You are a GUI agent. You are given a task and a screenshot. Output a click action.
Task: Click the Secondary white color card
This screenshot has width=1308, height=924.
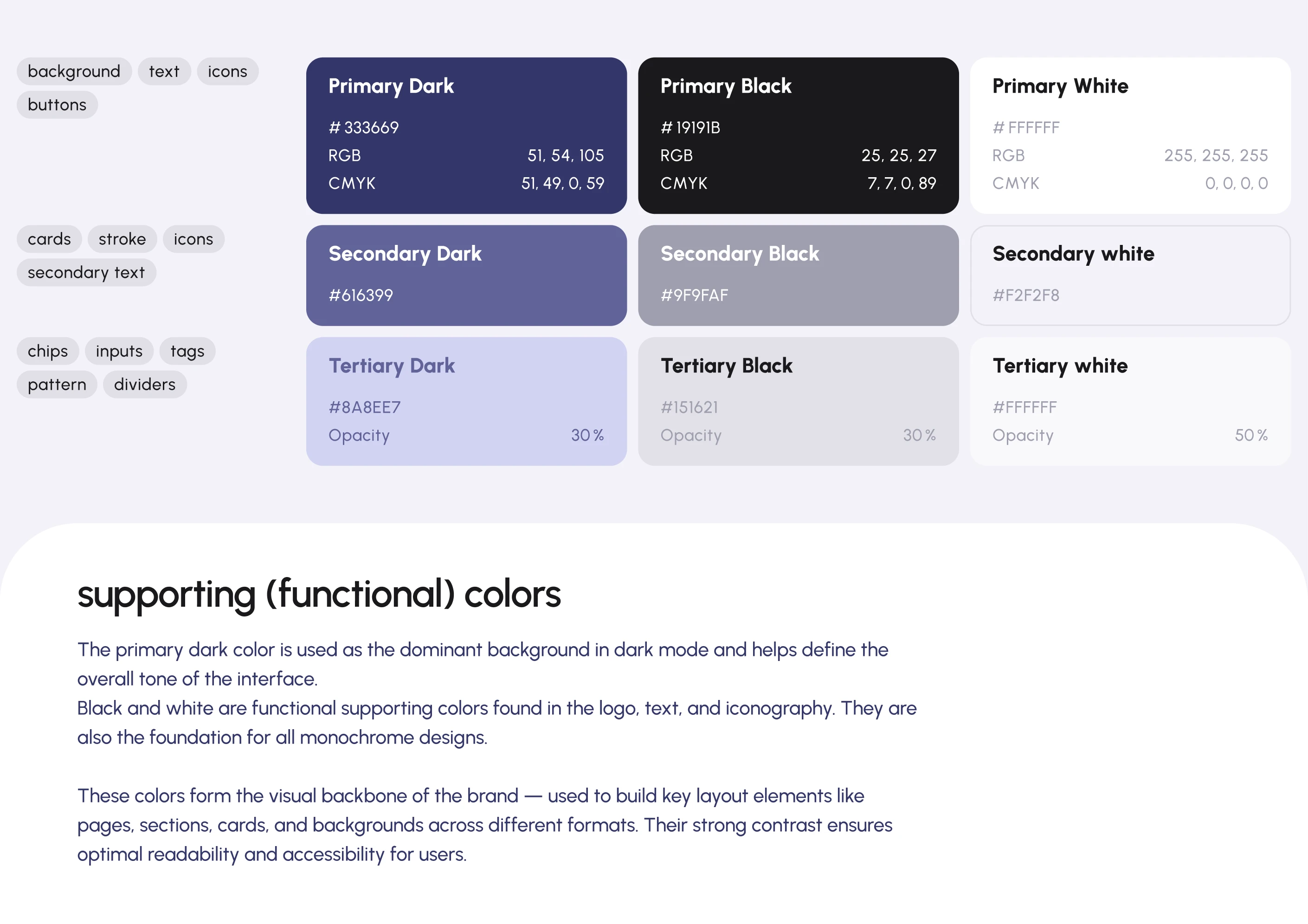[1130, 275]
